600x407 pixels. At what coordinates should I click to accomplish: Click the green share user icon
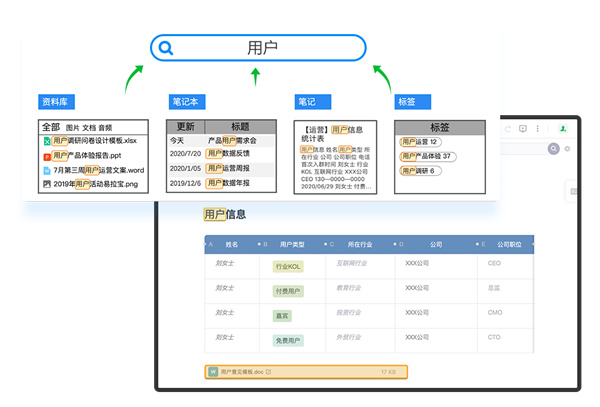click(x=563, y=129)
